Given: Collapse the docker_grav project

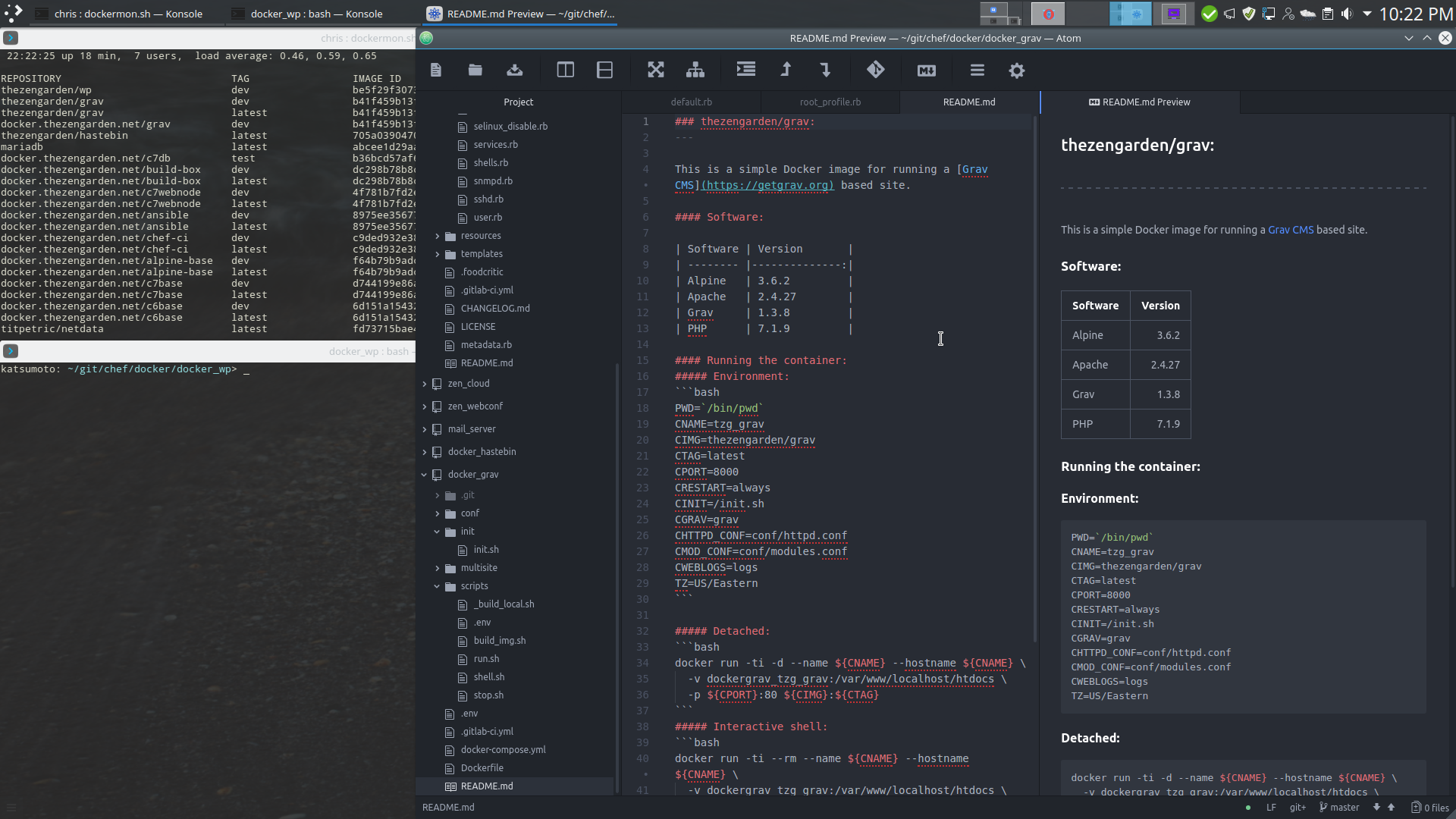Looking at the screenshot, I should point(472,475).
